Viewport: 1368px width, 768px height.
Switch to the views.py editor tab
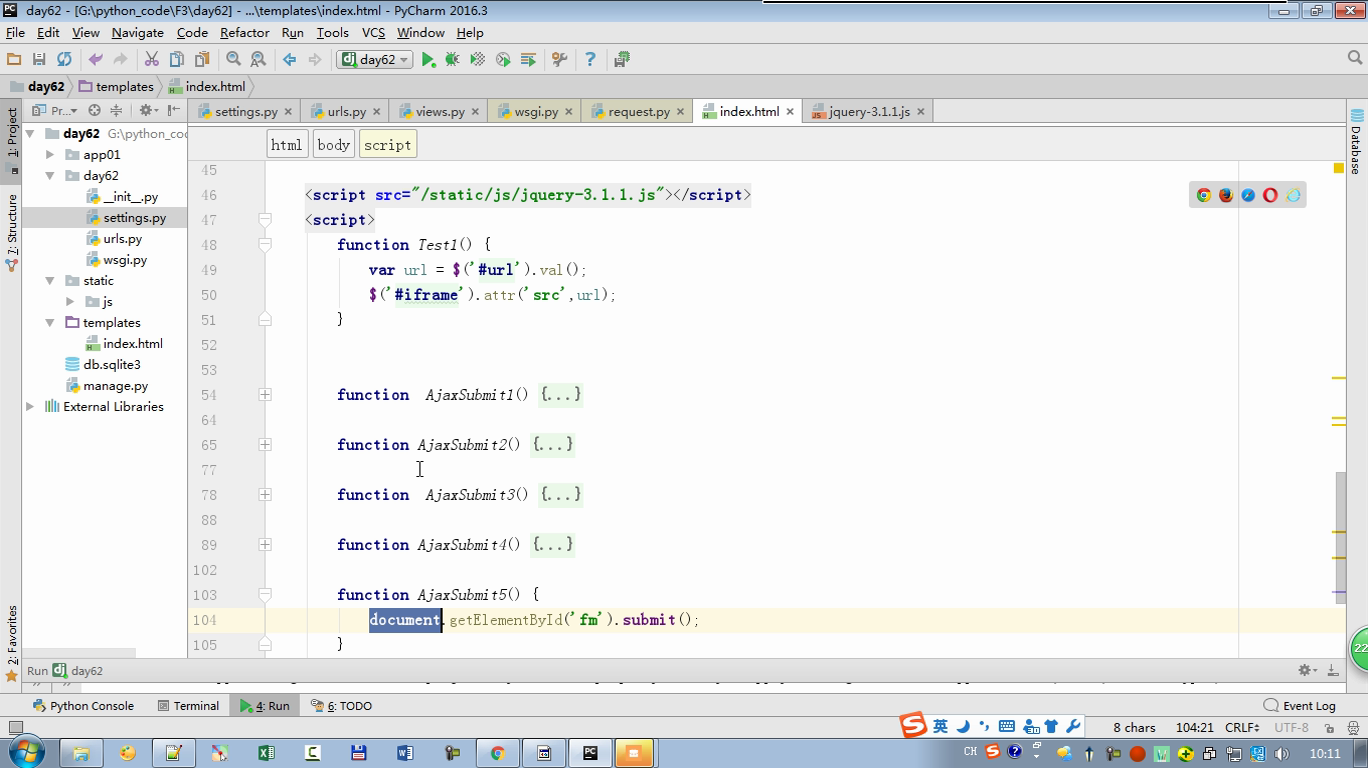[440, 112]
